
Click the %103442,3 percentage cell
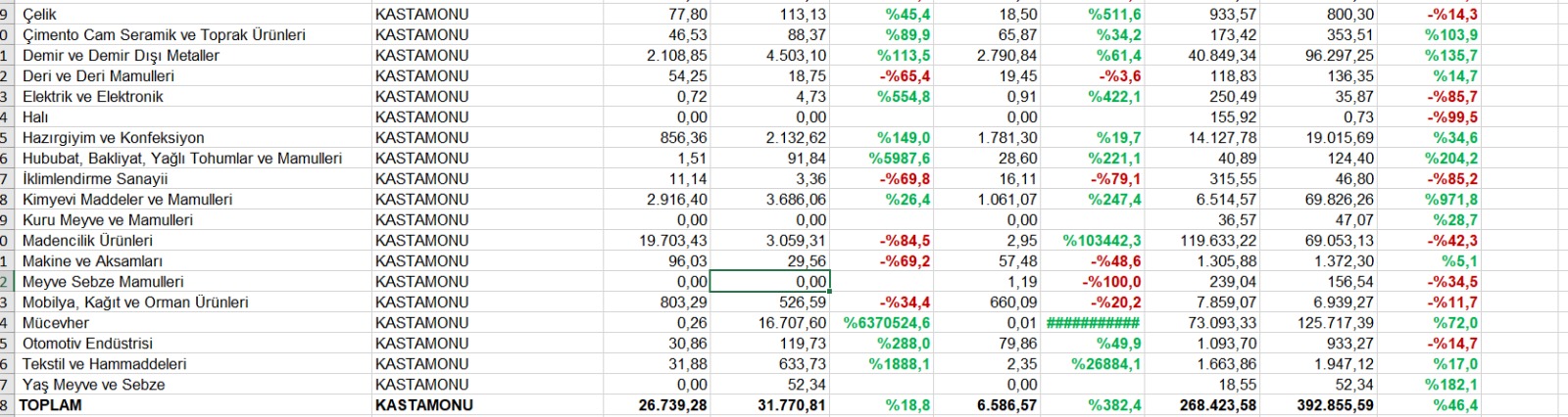(1102, 241)
